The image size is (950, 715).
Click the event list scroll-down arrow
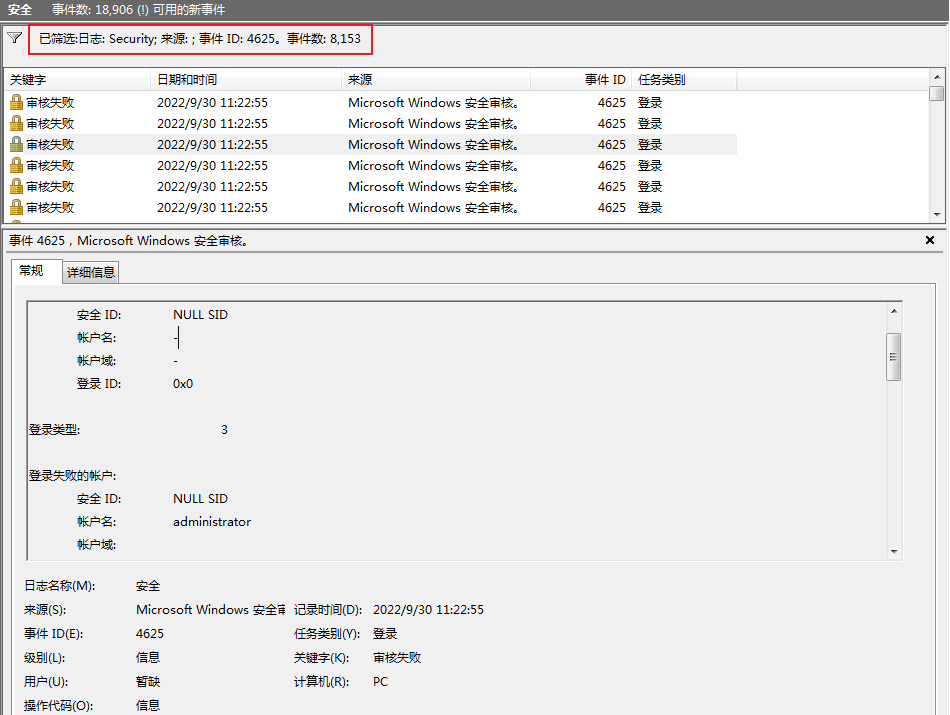point(936,214)
